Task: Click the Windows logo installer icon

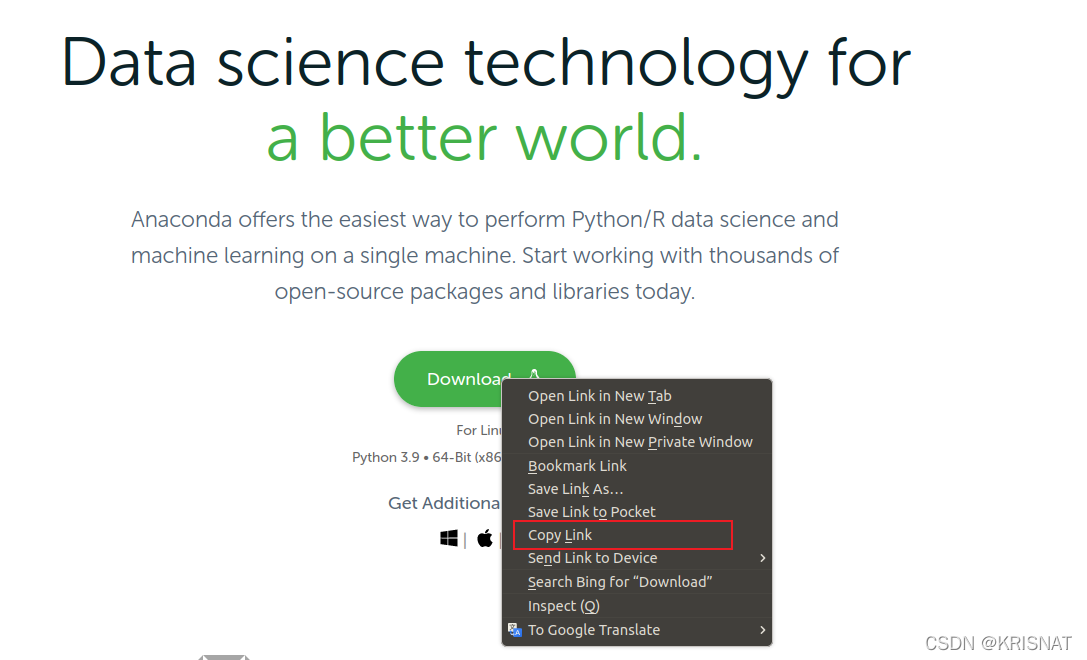Action: pyautogui.click(x=449, y=539)
